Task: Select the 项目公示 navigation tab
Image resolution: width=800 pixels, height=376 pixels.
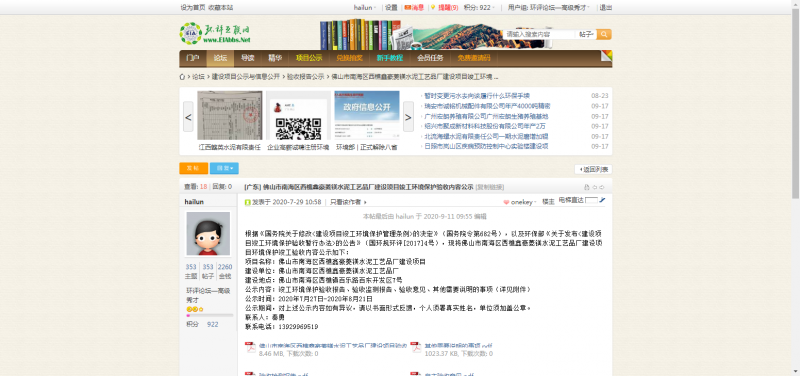Action: (309, 58)
